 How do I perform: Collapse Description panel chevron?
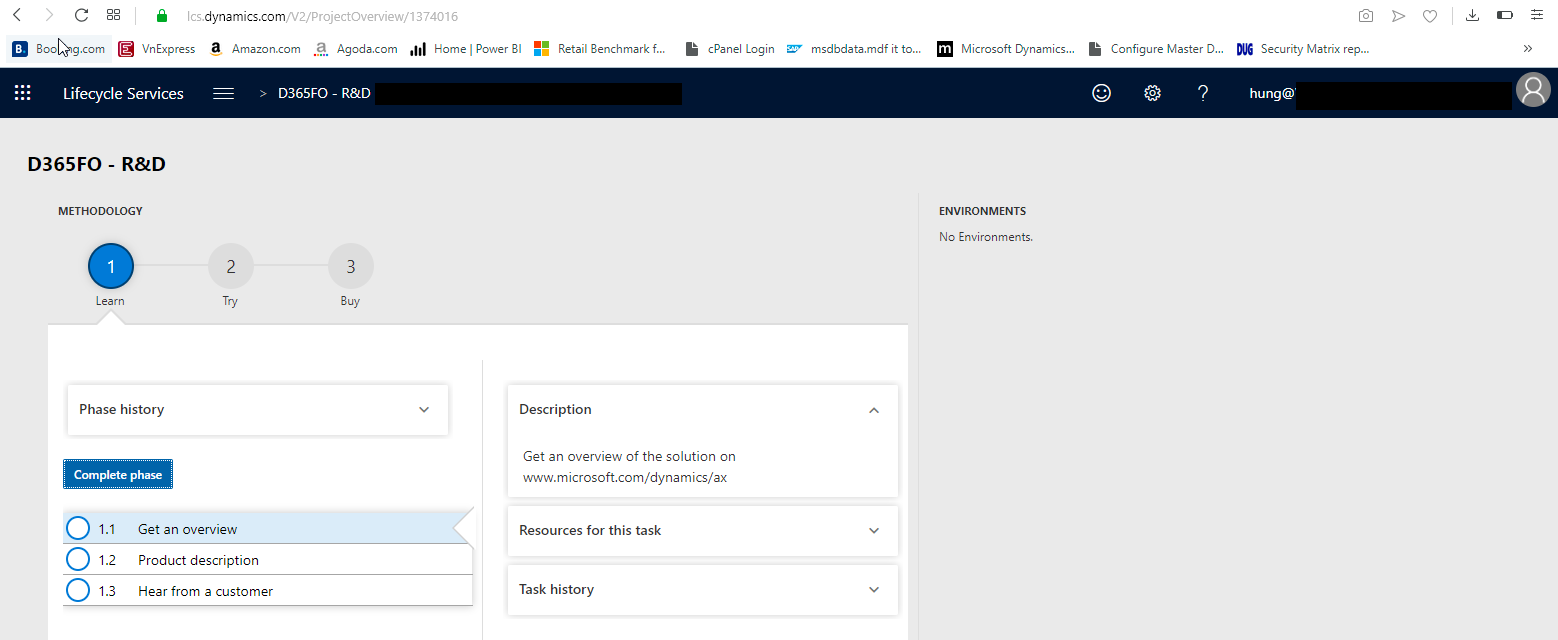(x=874, y=410)
